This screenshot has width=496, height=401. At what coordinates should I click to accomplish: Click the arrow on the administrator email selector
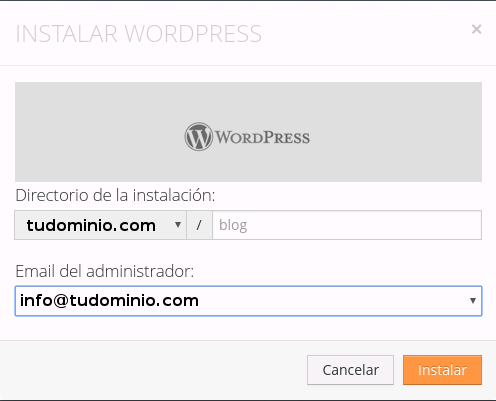(x=473, y=301)
